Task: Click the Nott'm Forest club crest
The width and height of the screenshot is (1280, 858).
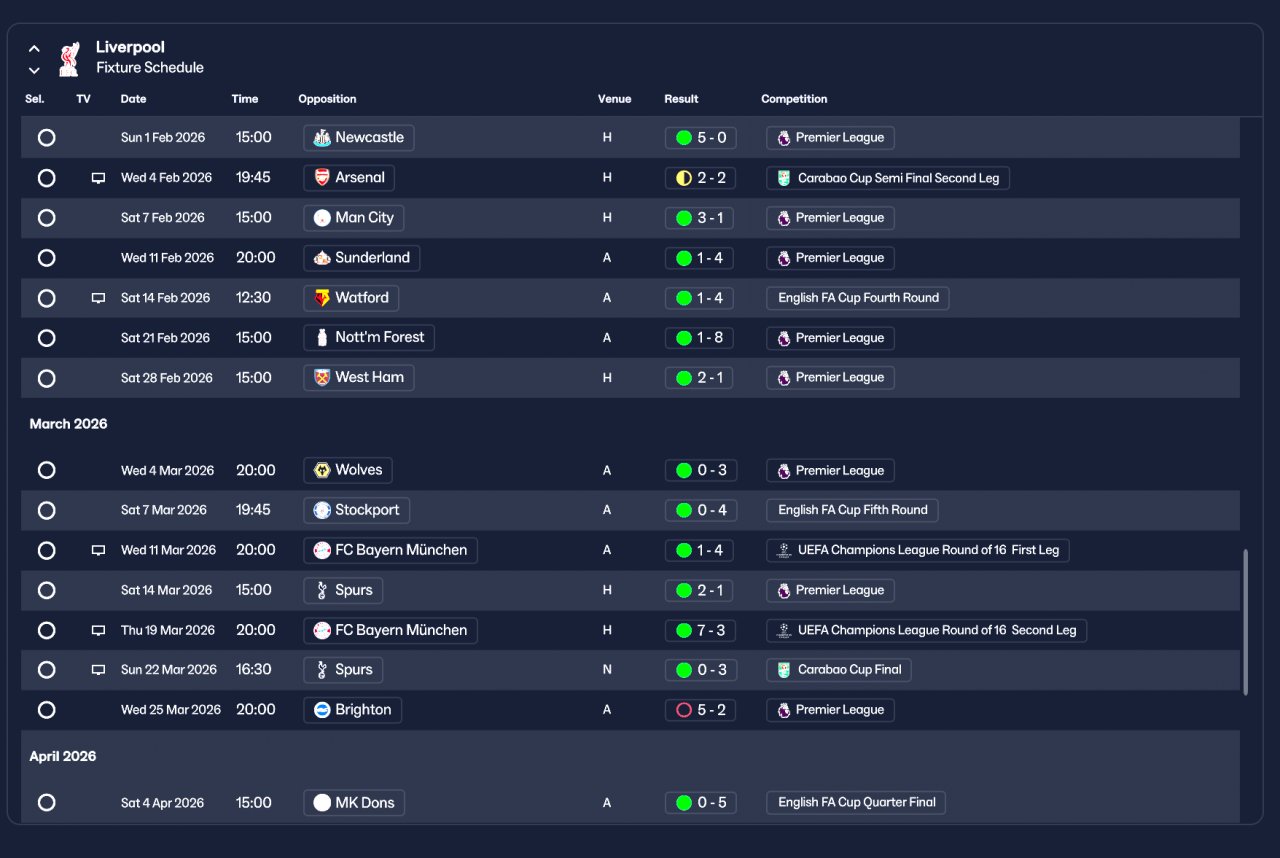Action: pos(322,338)
